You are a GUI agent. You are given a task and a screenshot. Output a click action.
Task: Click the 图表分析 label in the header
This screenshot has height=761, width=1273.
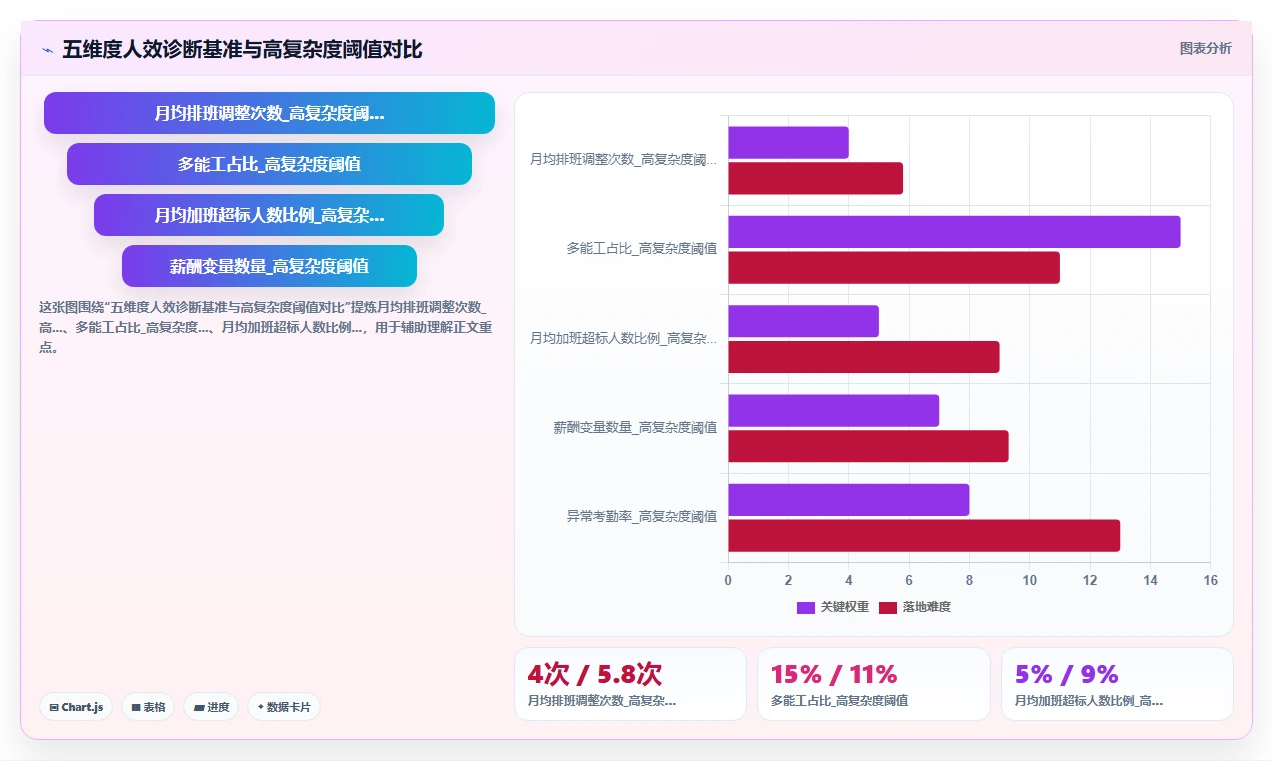(1205, 48)
